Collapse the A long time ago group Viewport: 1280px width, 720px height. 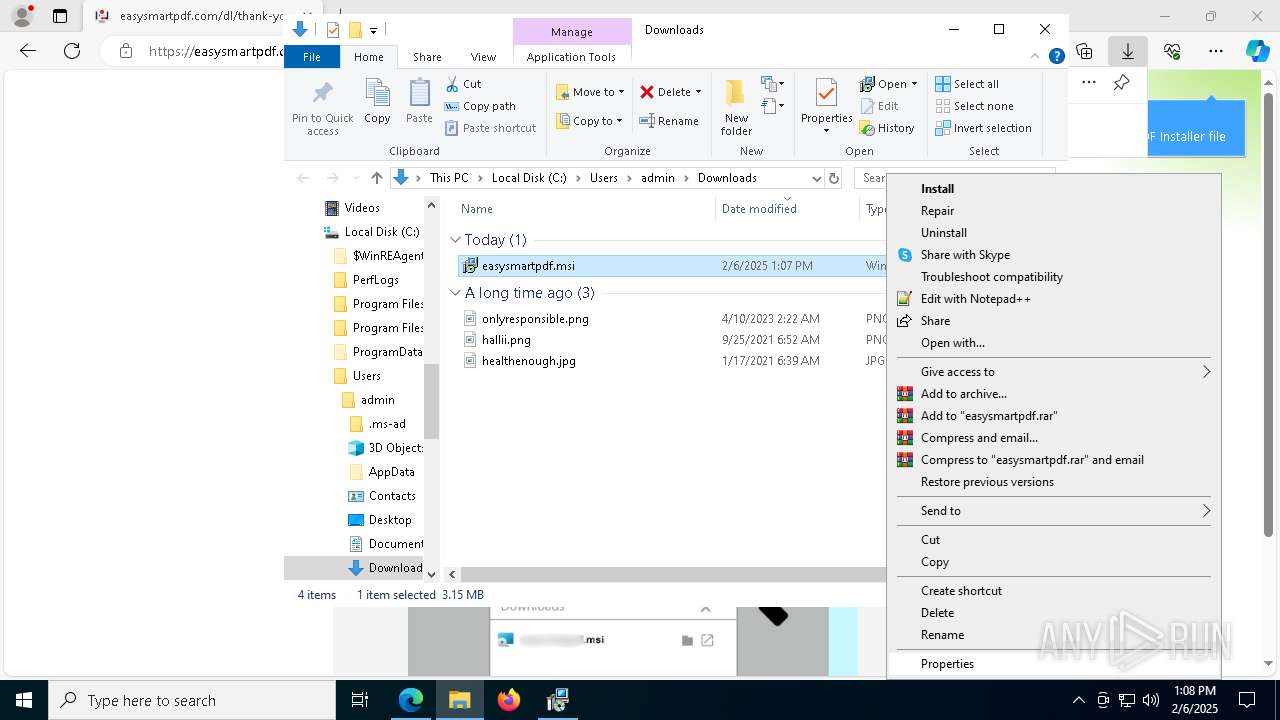click(x=455, y=293)
